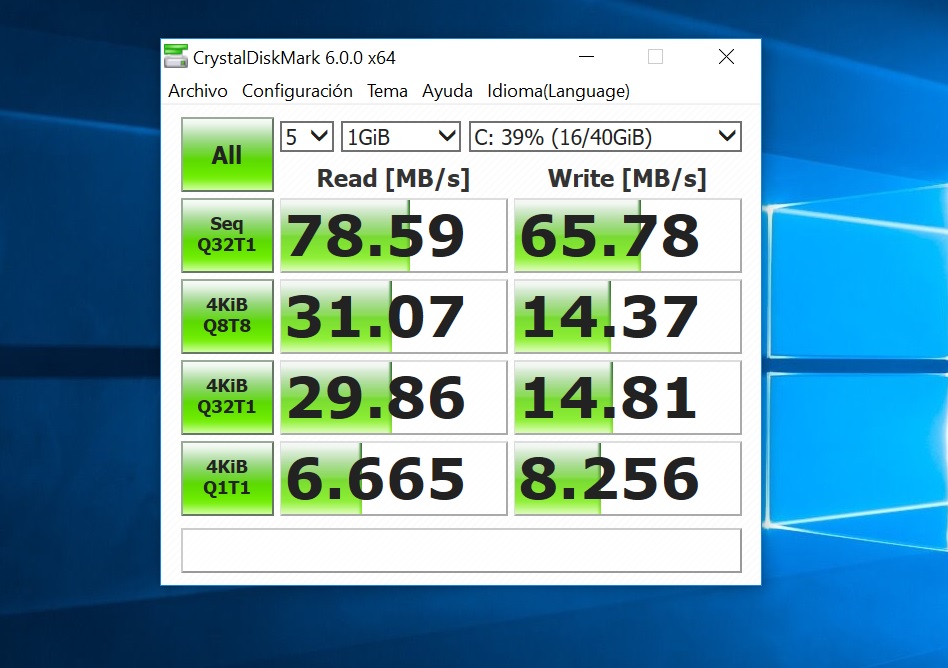Run the Seq Q32T1 test

point(227,235)
